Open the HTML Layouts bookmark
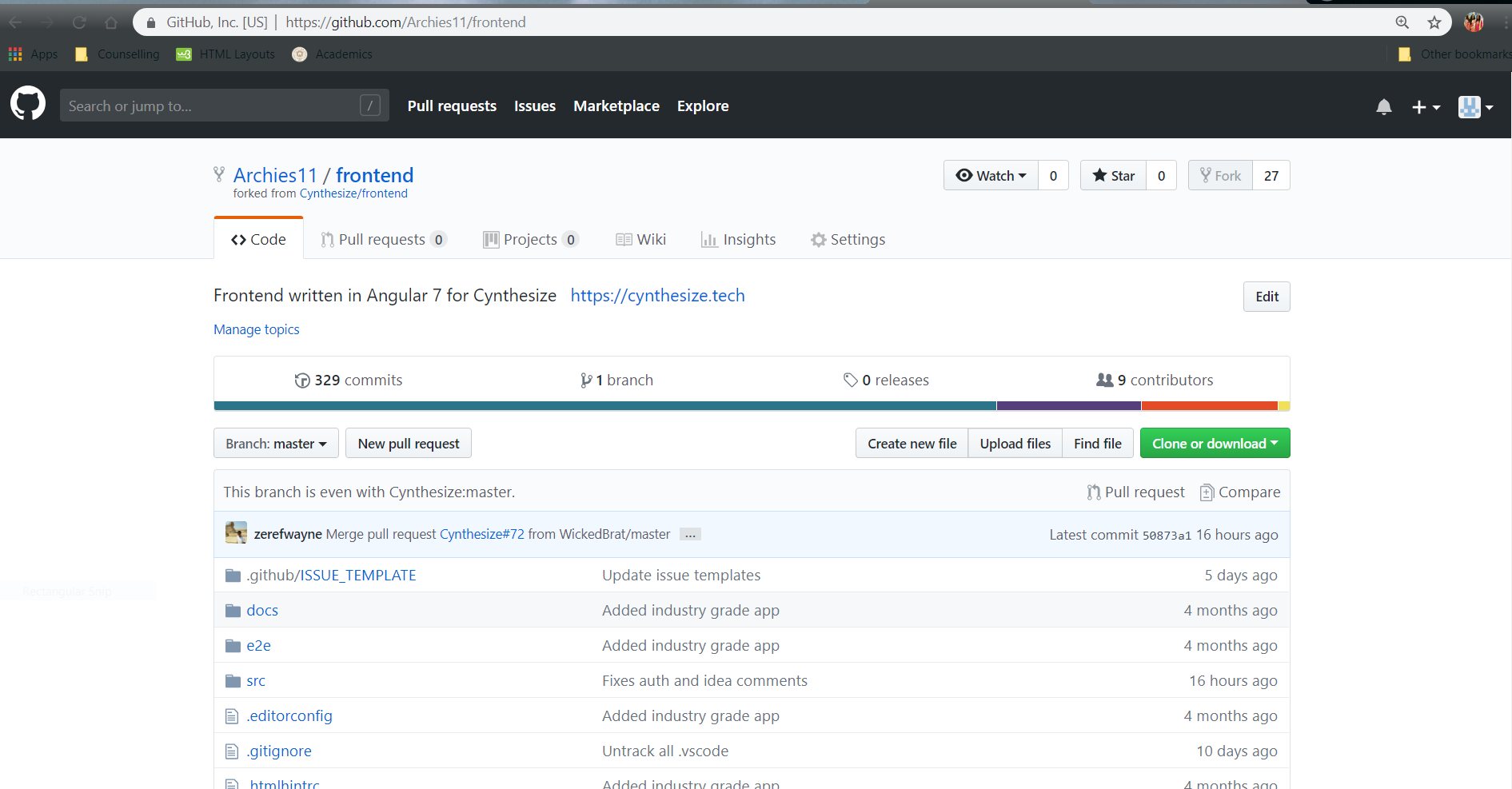The width and height of the screenshot is (1512, 789). [225, 54]
